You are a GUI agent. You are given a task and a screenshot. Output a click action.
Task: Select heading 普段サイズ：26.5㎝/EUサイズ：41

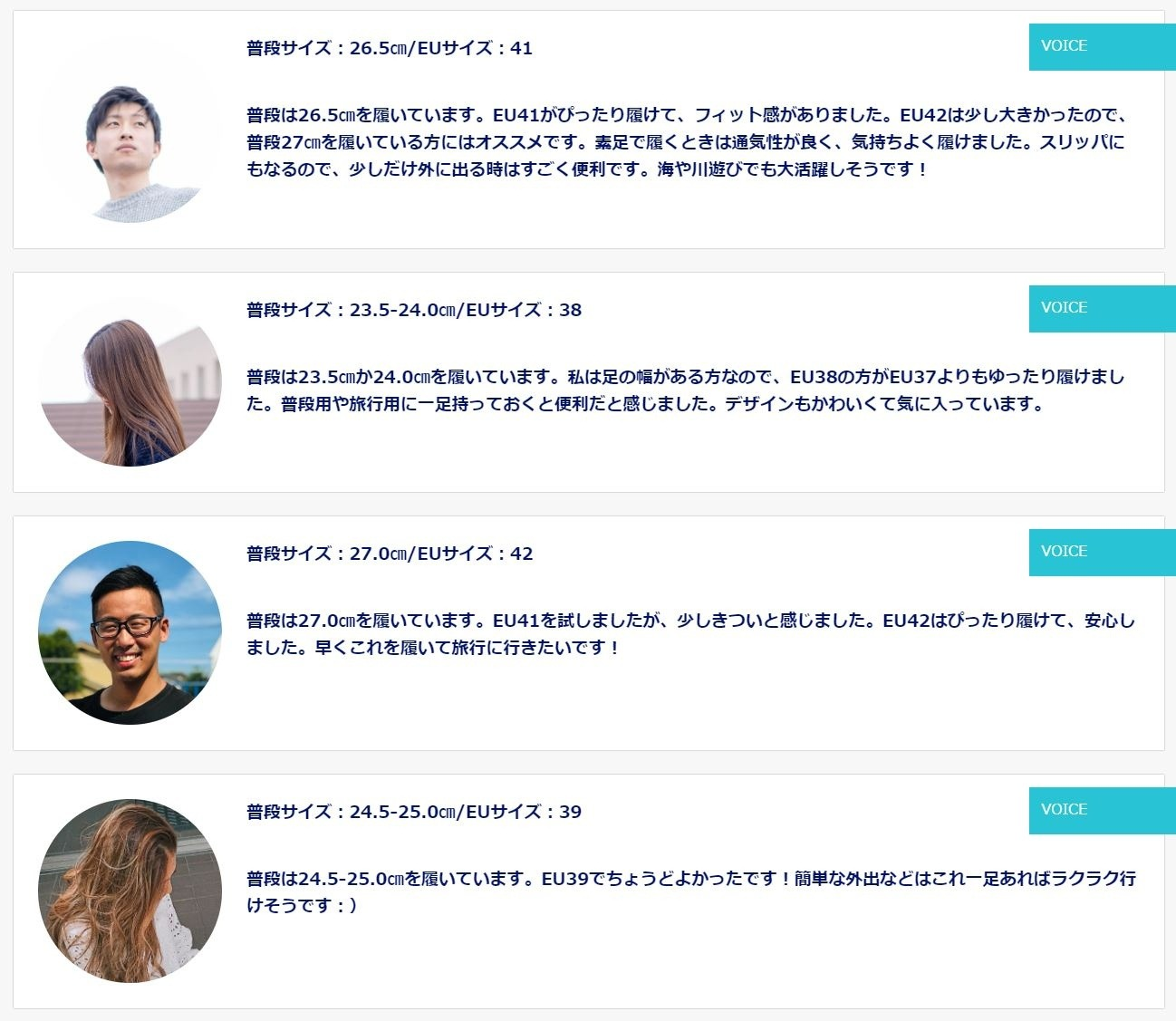tap(390, 48)
